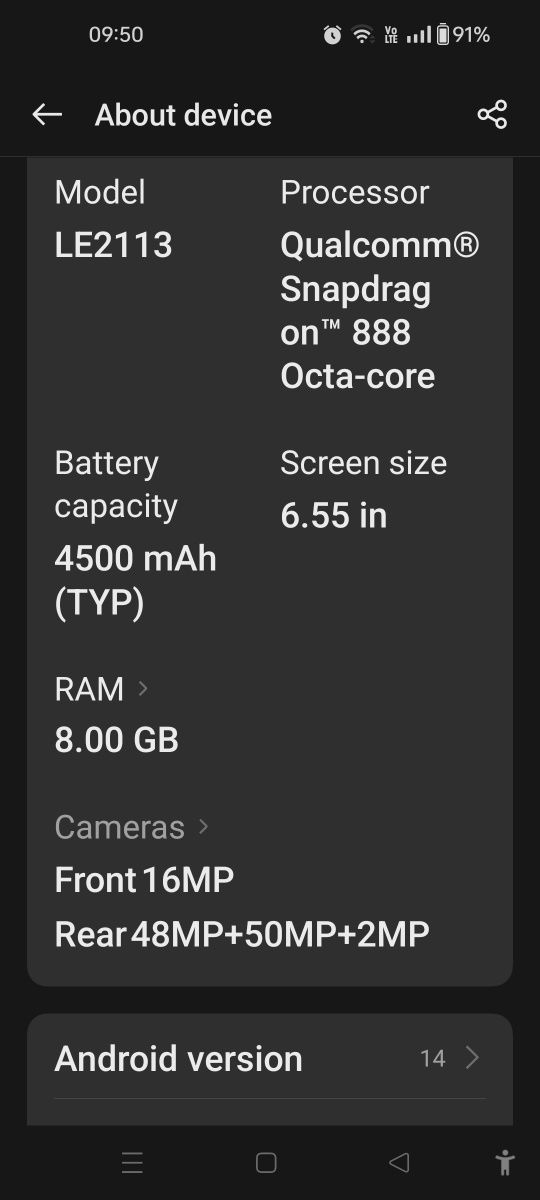Screen dimensions: 540x1200
Task: Open Android version chevron arrow
Action: (x=473, y=1058)
